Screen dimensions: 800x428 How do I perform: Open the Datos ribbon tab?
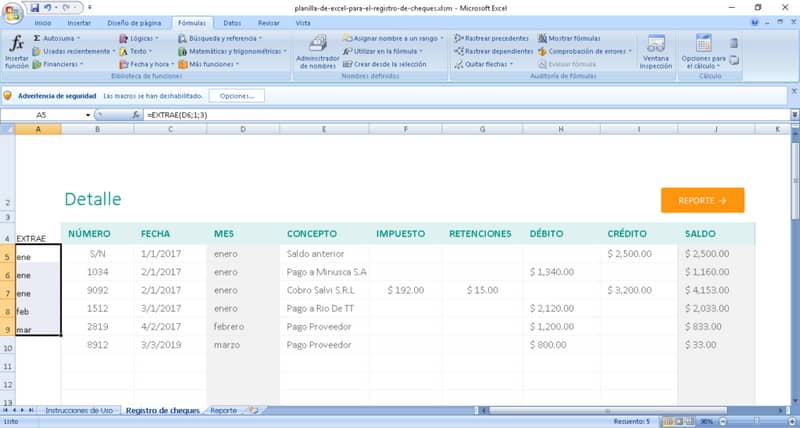pos(232,23)
